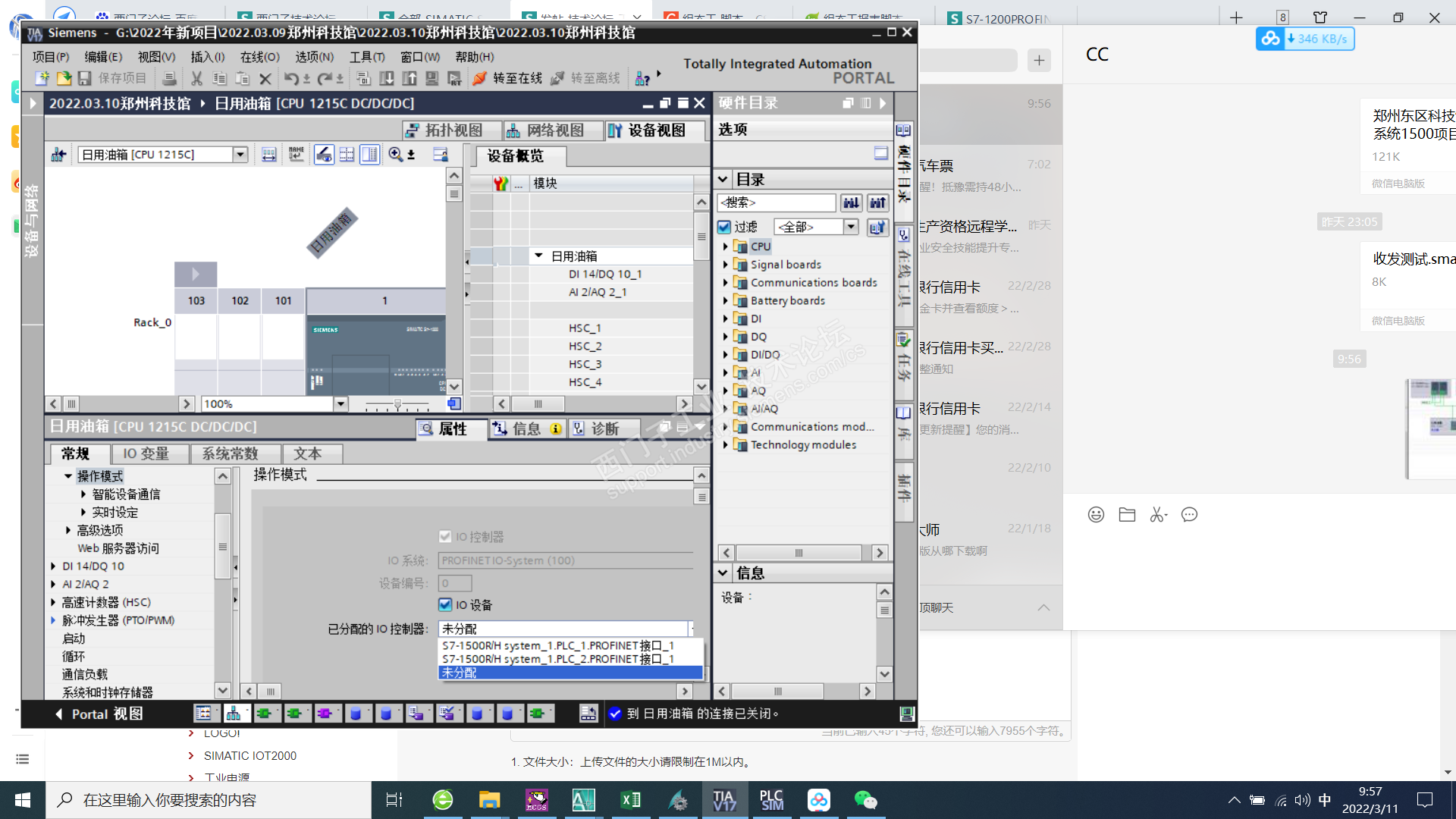Image resolution: width=1456 pixels, height=819 pixels.
Task: Expand the Communications boards catalog folder
Action: coord(725,283)
